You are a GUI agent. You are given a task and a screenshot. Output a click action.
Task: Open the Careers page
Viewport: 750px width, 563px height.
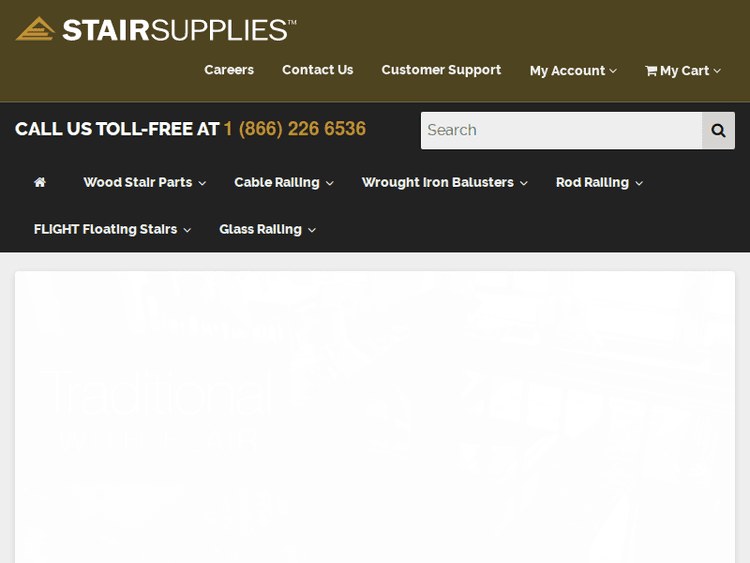229,70
